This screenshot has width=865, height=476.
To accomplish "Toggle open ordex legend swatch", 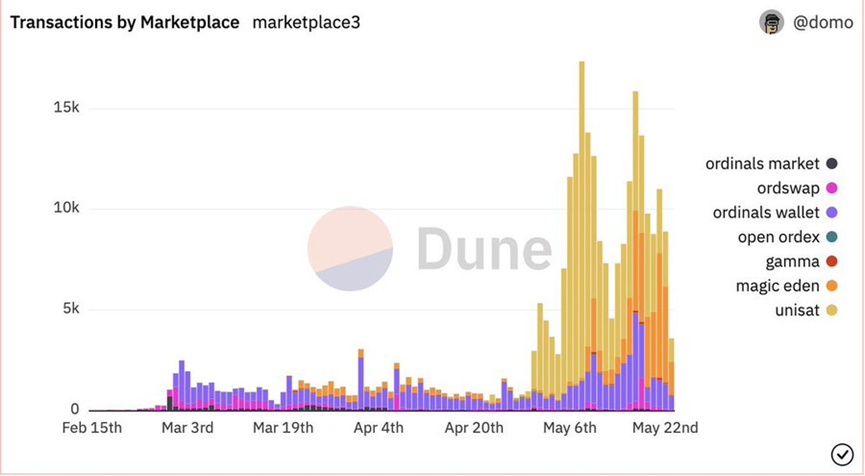I will point(831,237).
